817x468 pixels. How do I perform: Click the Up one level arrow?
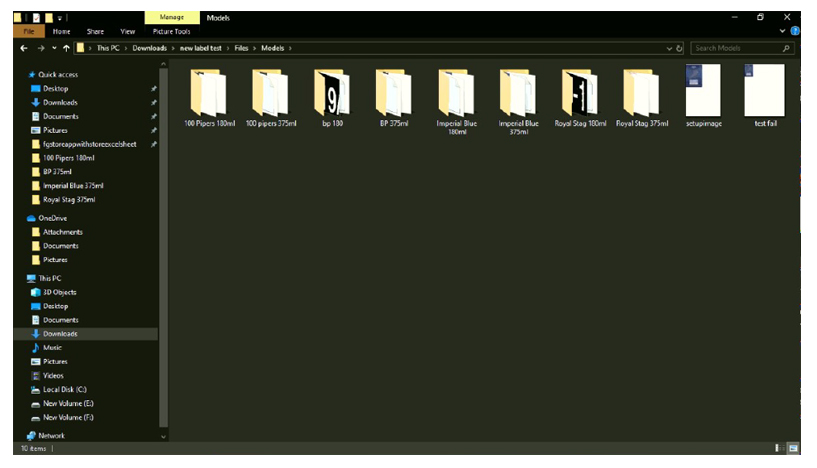point(67,48)
